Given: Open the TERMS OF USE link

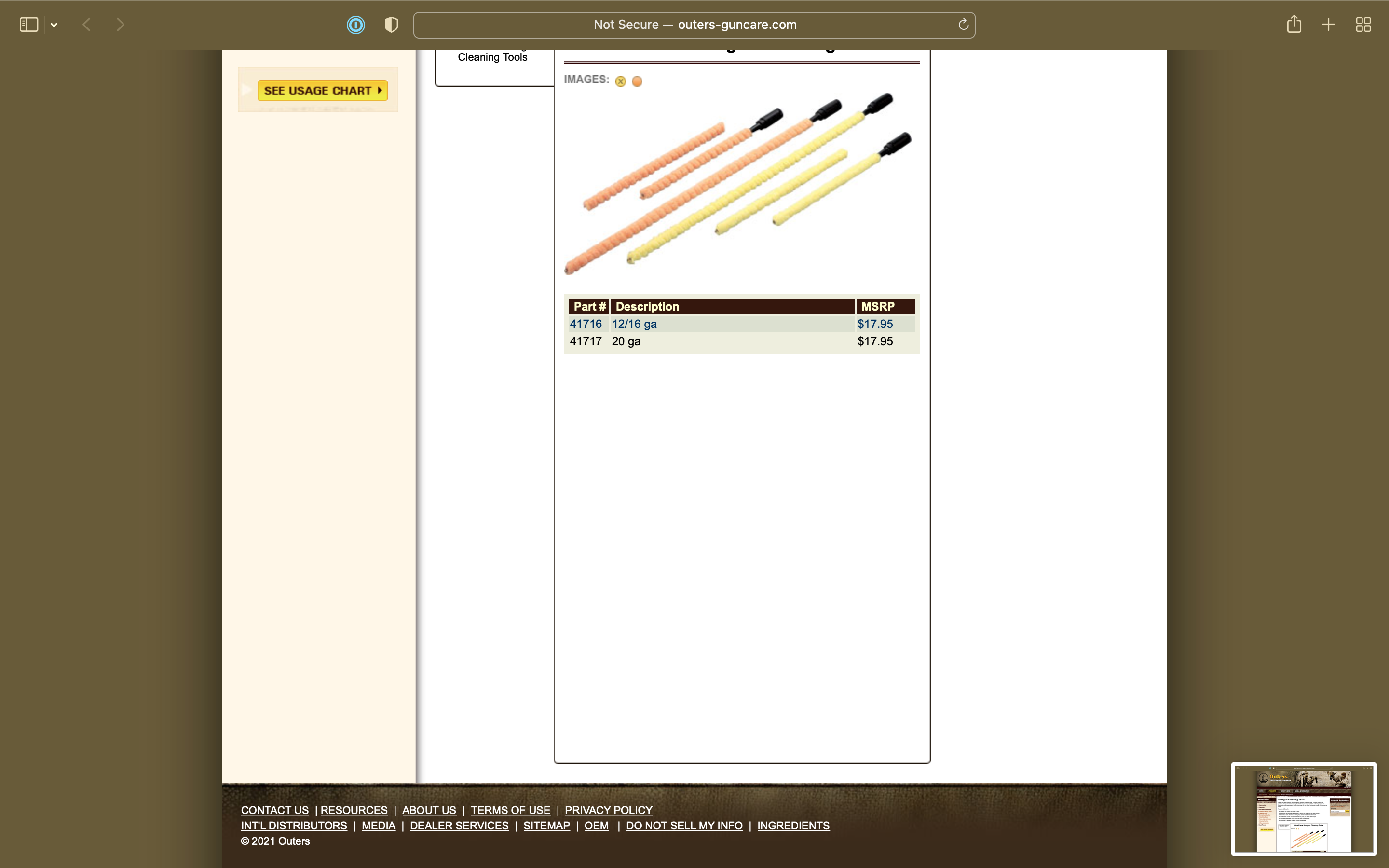Looking at the screenshot, I should (x=510, y=810).
